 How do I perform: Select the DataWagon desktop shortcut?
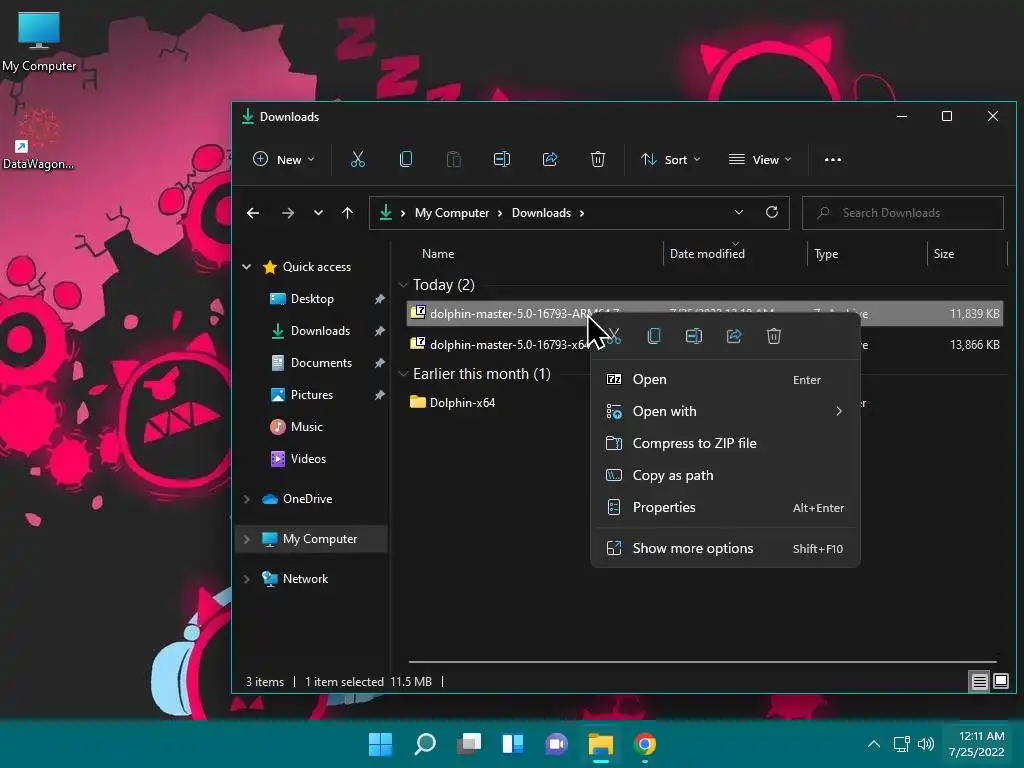[38, 140]
